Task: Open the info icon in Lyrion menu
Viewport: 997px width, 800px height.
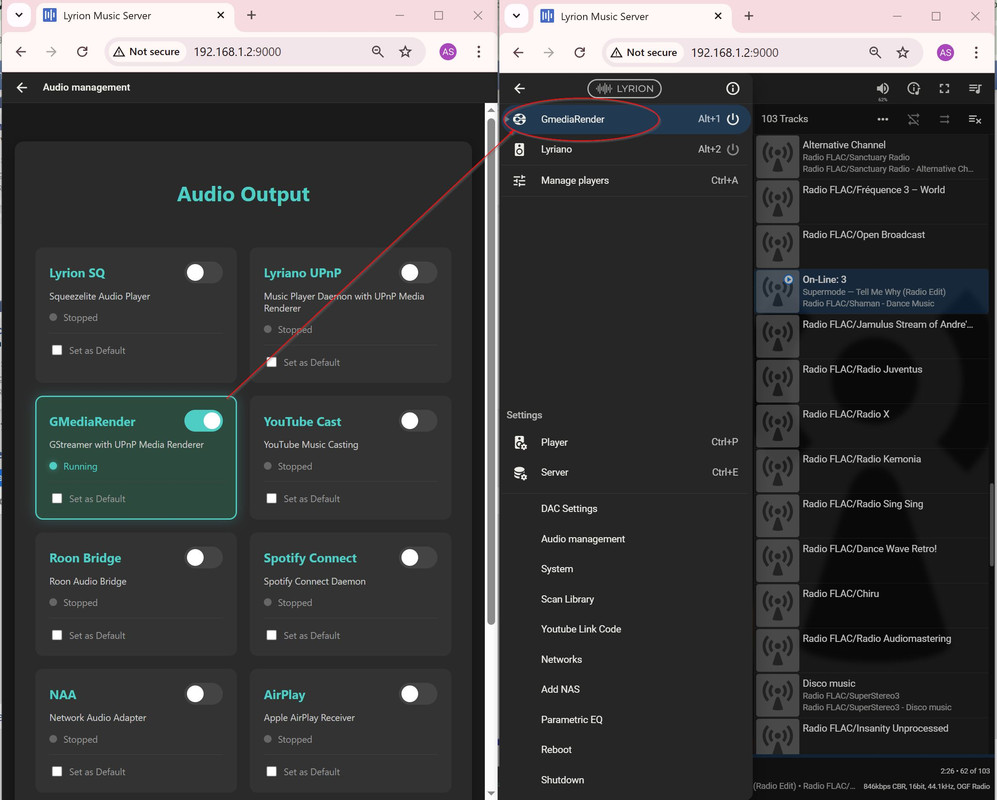Action: pos(732,88)
